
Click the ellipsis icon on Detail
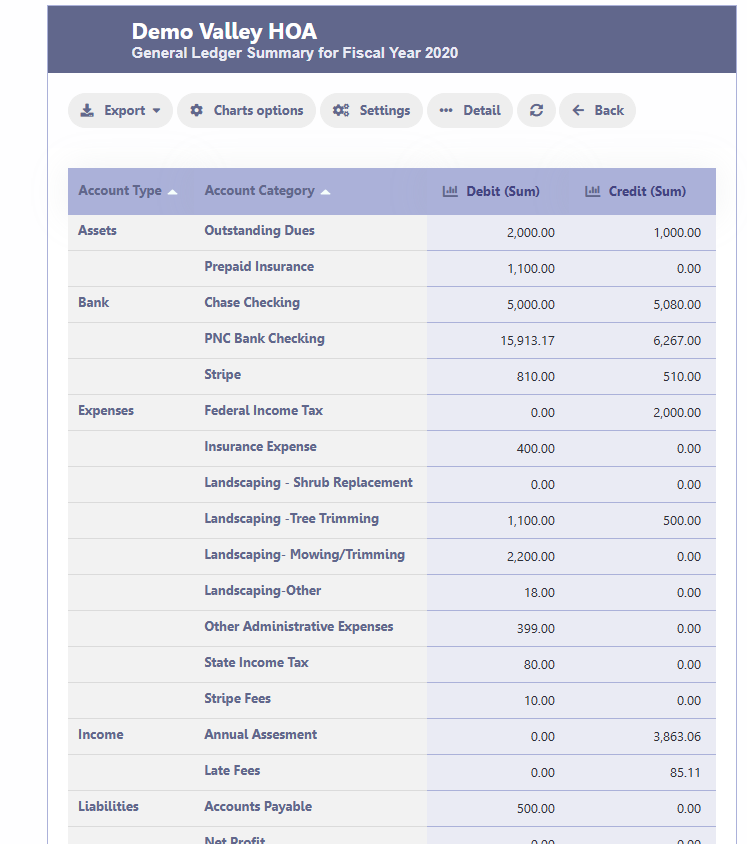click(446, 111)
